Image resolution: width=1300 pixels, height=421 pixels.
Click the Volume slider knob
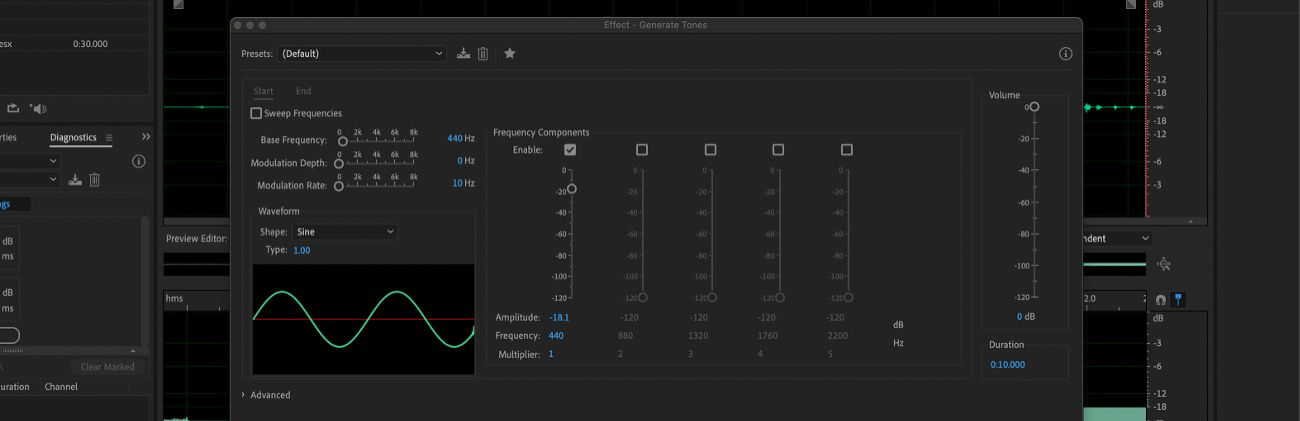point(1034,106)
